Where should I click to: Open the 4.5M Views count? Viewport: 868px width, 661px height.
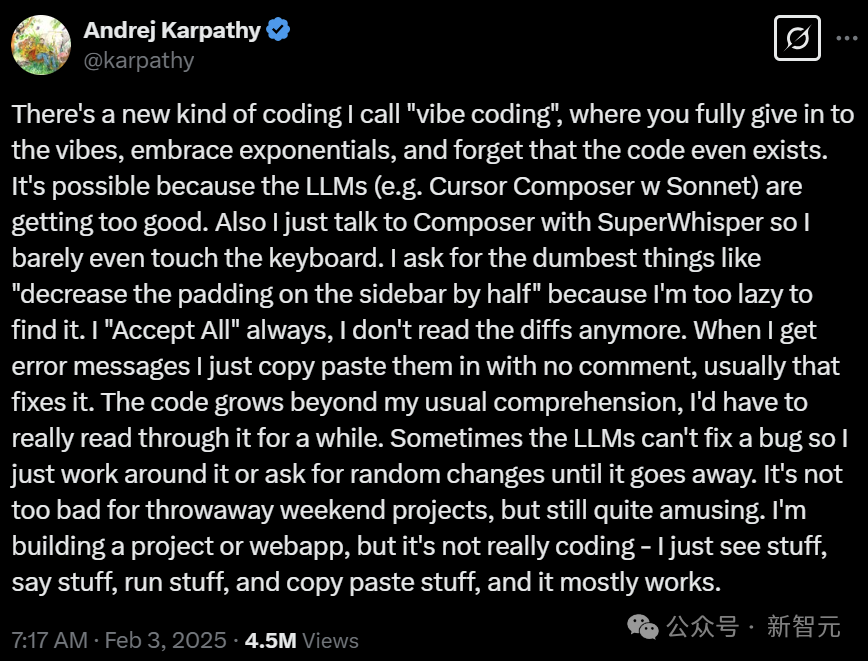(x=302, y=641)
